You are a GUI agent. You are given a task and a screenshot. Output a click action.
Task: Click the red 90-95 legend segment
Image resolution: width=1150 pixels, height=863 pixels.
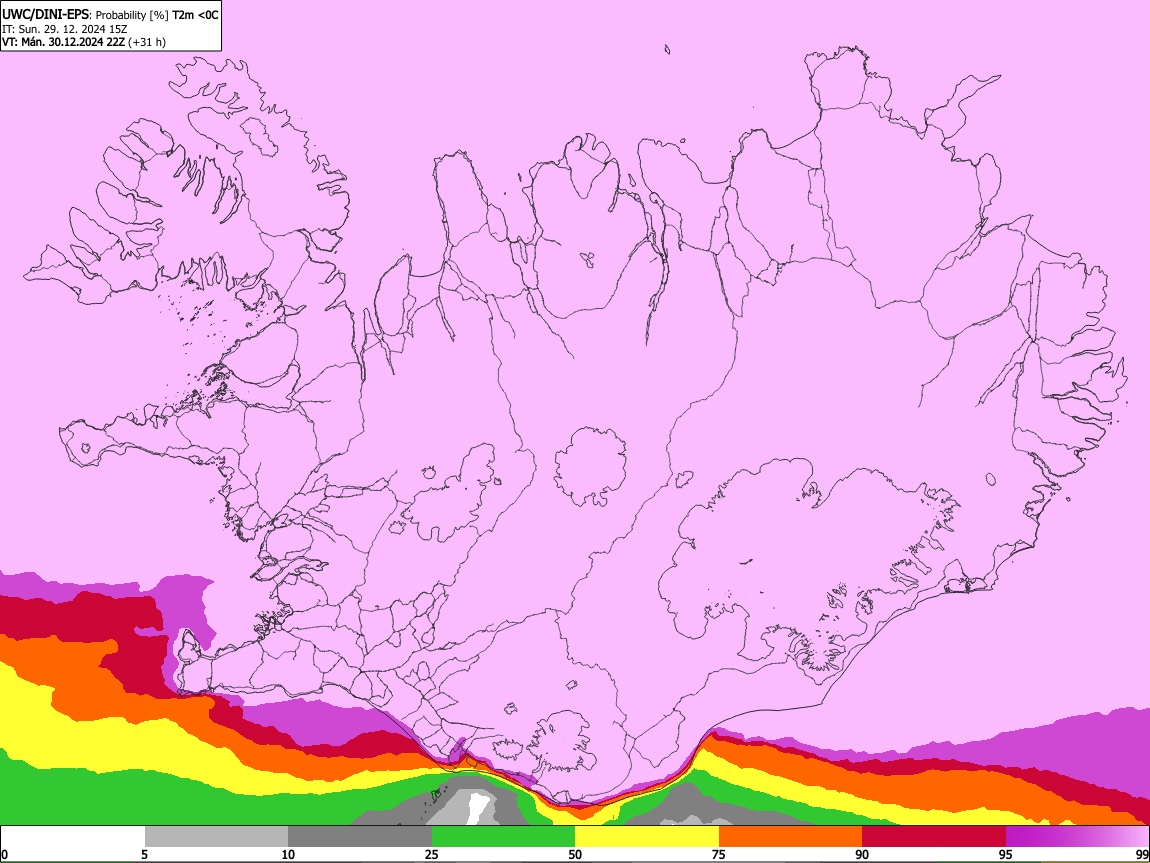pos(934,836)
